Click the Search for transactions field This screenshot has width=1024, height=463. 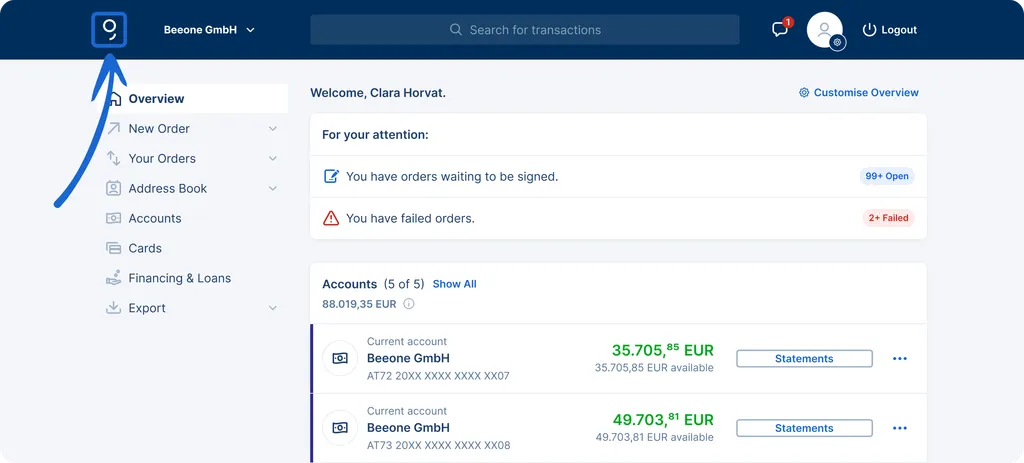pos(524,30)
